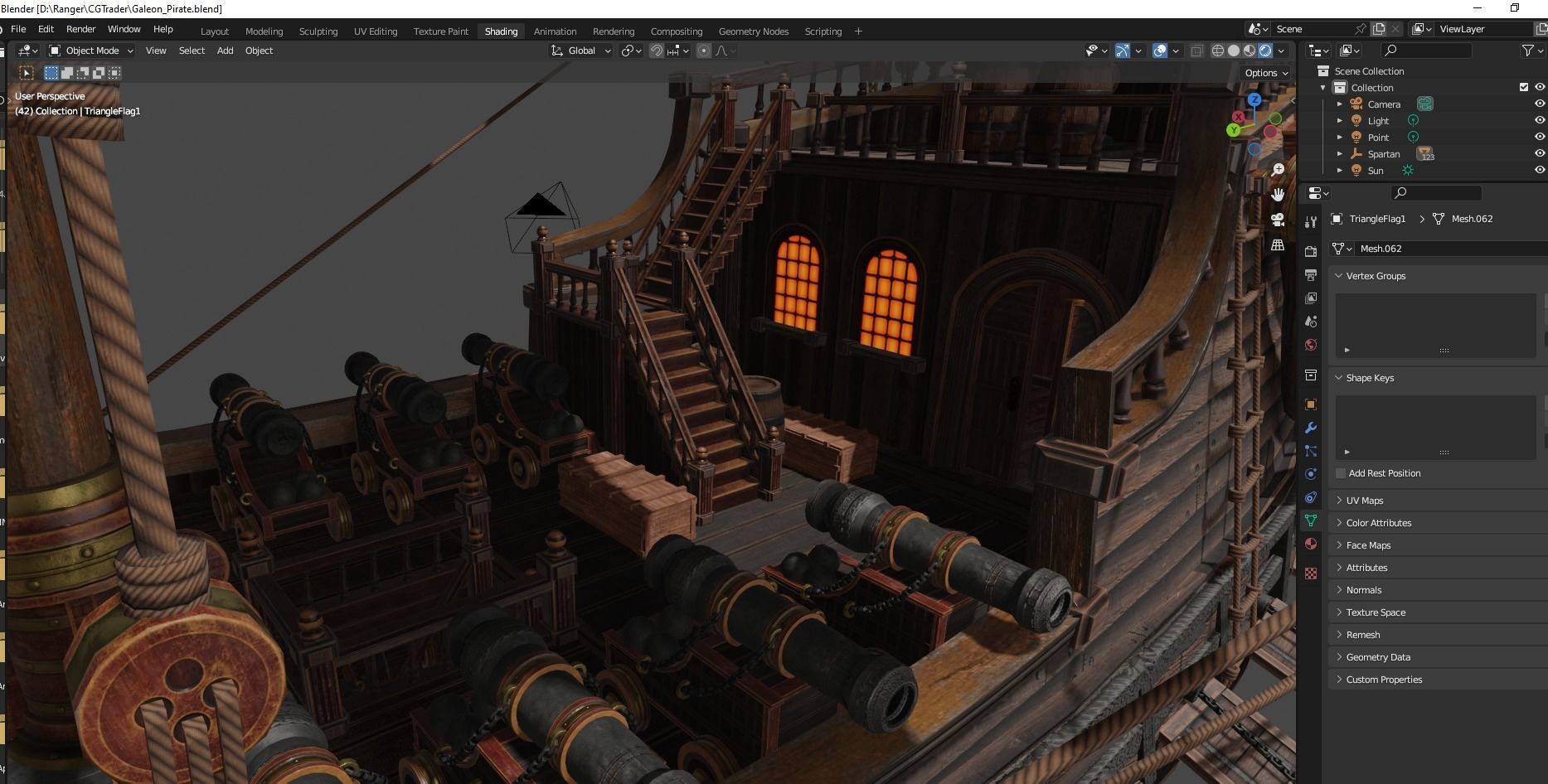Uncheck Collection exclude-from-view-layer checkbox
1548x784 pixels.
[x=1523, y=87]
